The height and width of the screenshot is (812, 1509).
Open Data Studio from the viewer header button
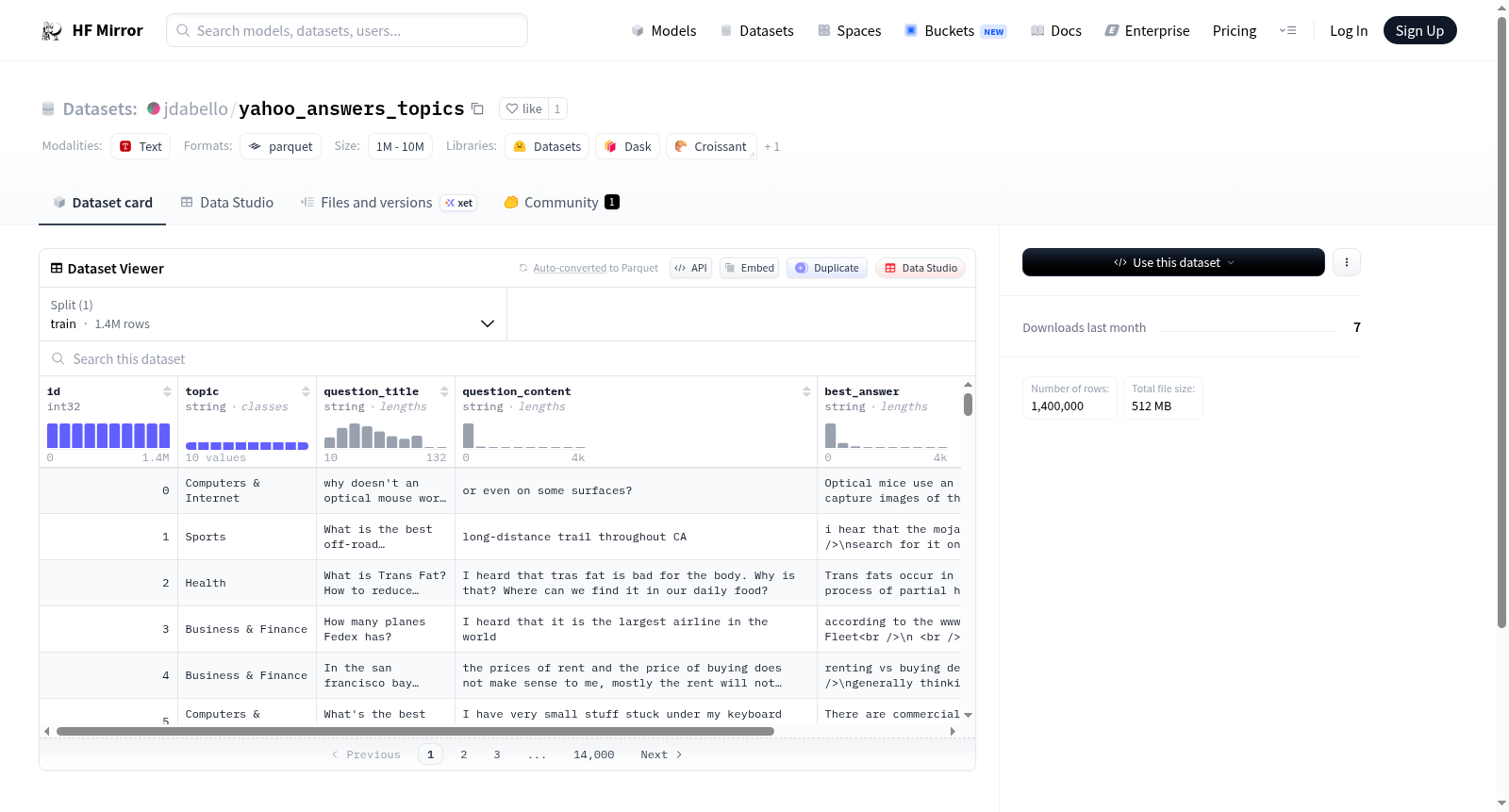click(920, 268)
